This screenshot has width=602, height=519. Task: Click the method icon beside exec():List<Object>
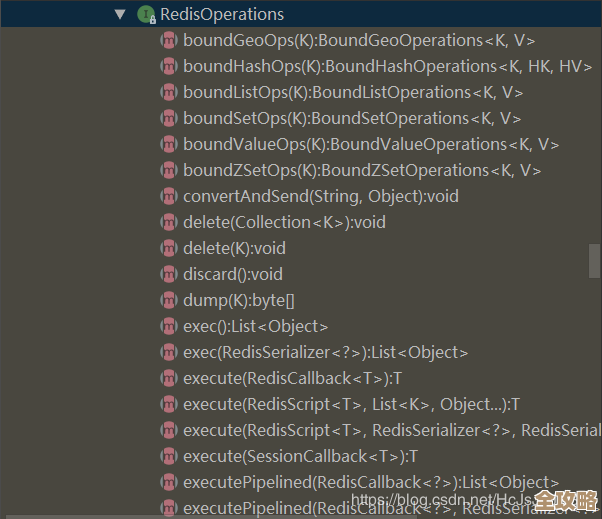pos(169,326)
